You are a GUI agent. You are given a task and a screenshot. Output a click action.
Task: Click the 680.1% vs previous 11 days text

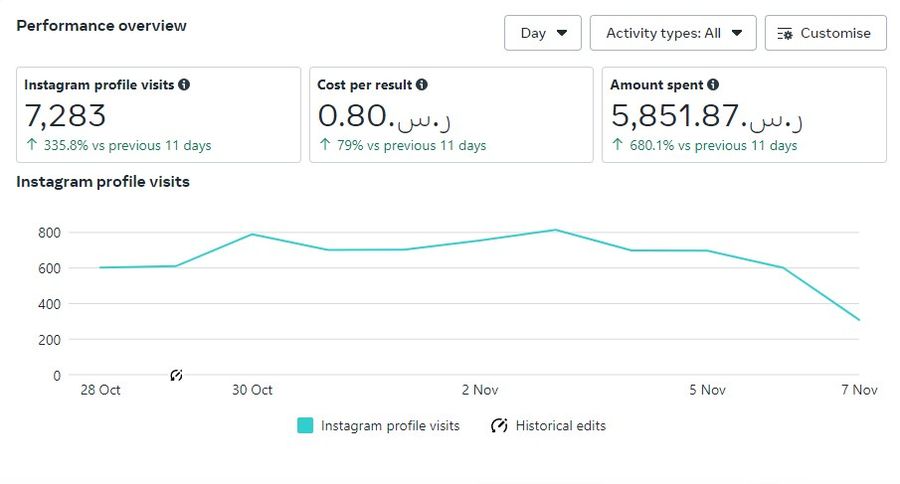pyautogui.click(x=713, y=145)
